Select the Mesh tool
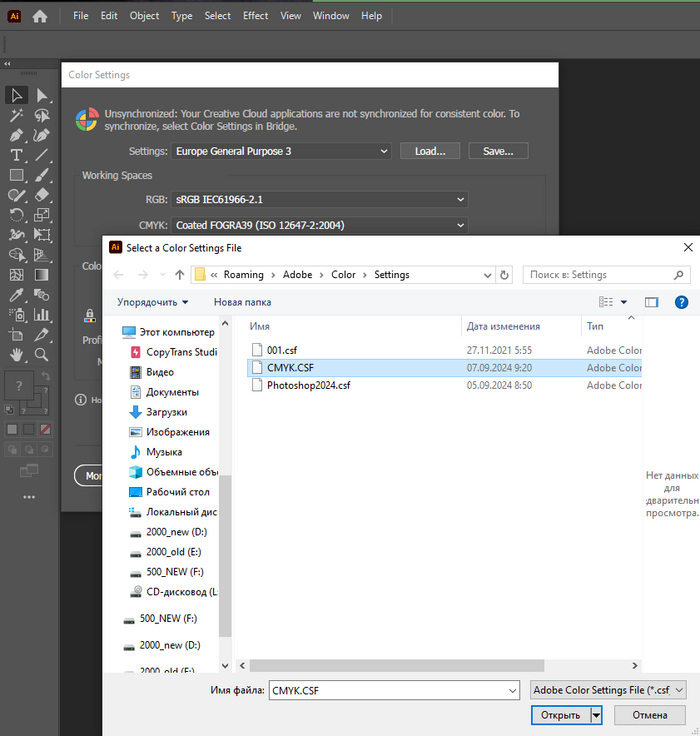The height and width of the screenshot is (736, 700). [16, 275]
